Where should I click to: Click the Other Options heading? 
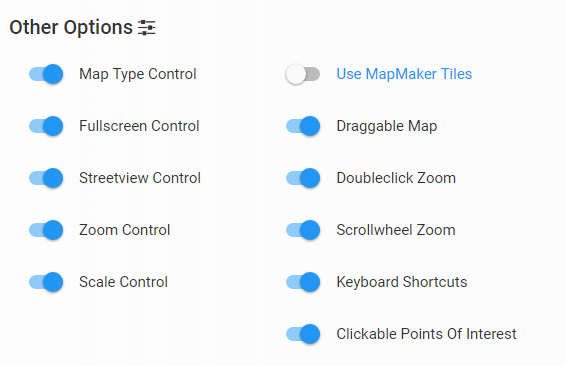71,27
